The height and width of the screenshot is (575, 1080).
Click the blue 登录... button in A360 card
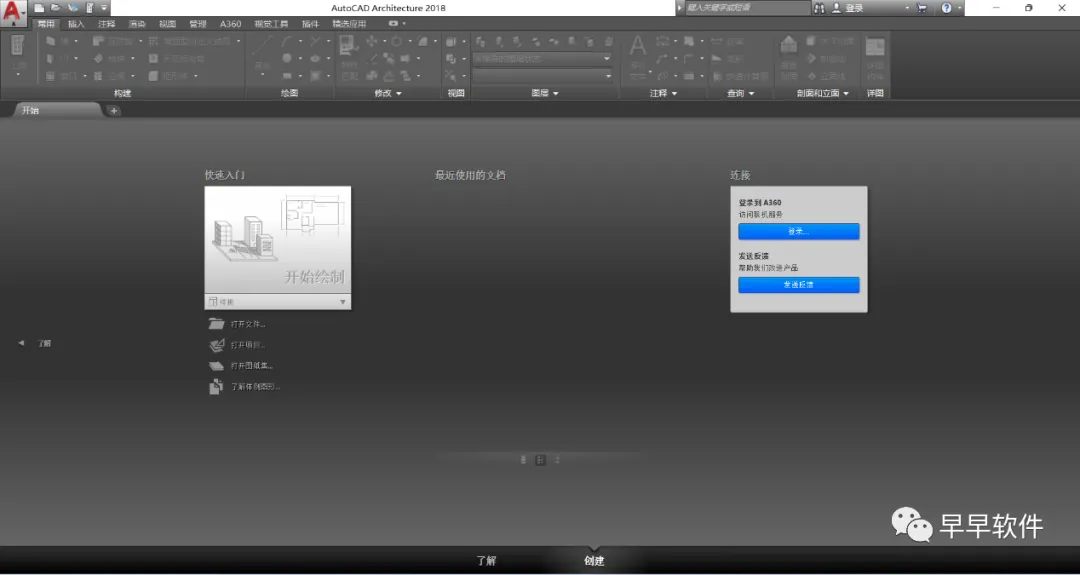point(798,231)
